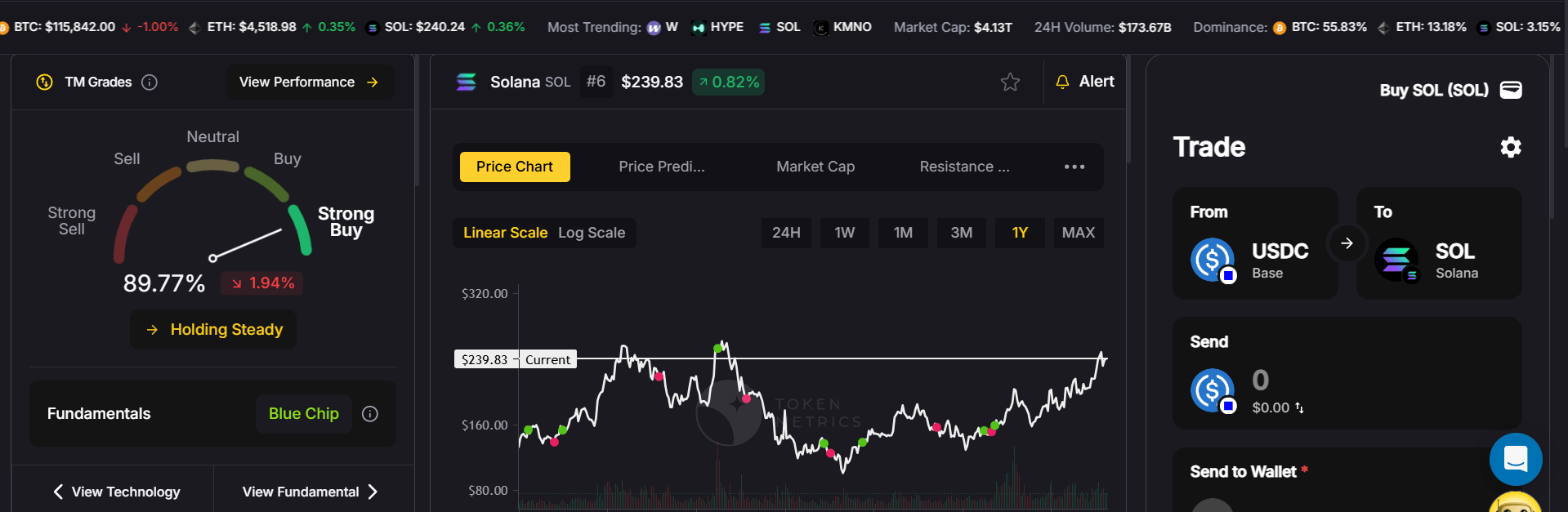
Task: Click the $239.83 Current price label on chart
Action: click(516, 359)
